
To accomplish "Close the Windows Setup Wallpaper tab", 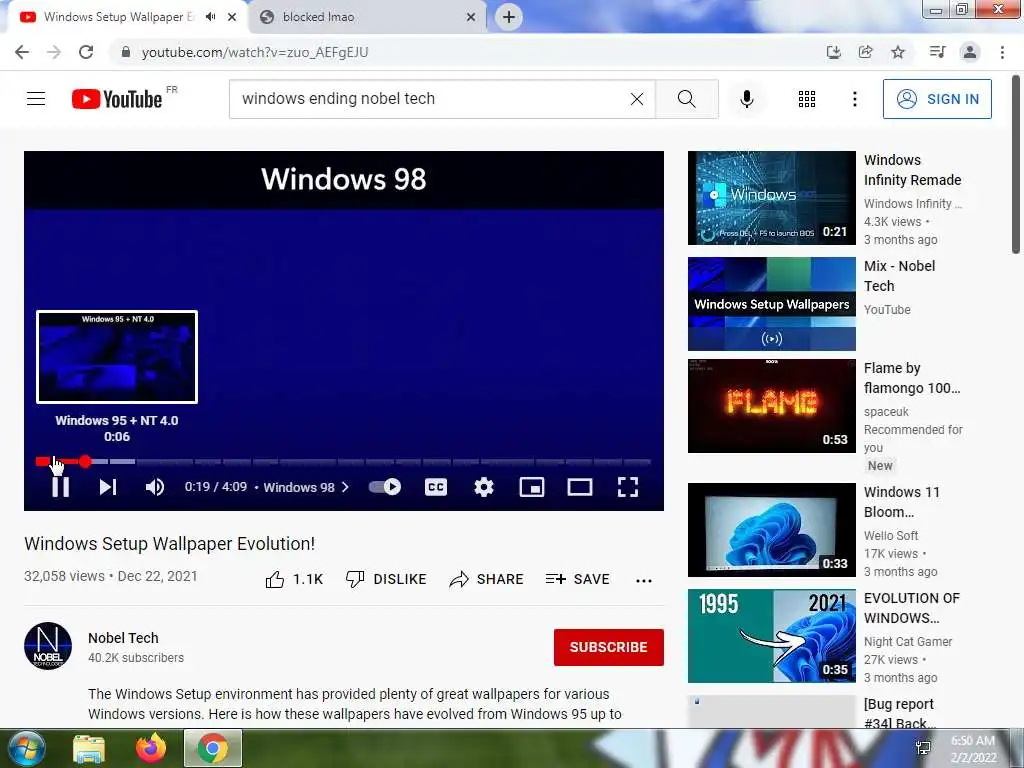I will (232, 17).
